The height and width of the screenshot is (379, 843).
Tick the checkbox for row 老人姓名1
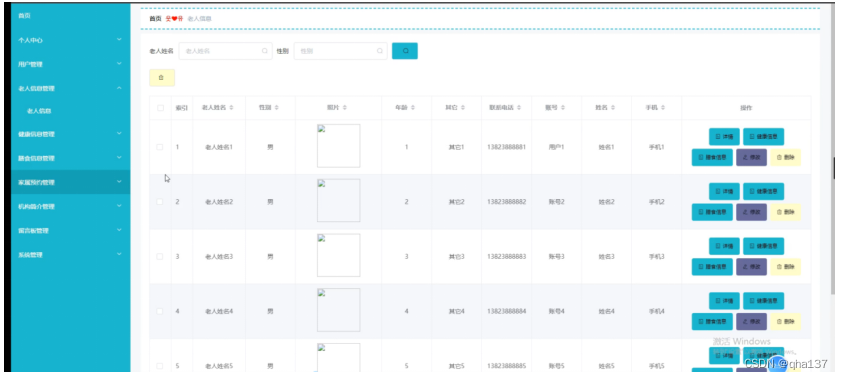pos(160,147)
